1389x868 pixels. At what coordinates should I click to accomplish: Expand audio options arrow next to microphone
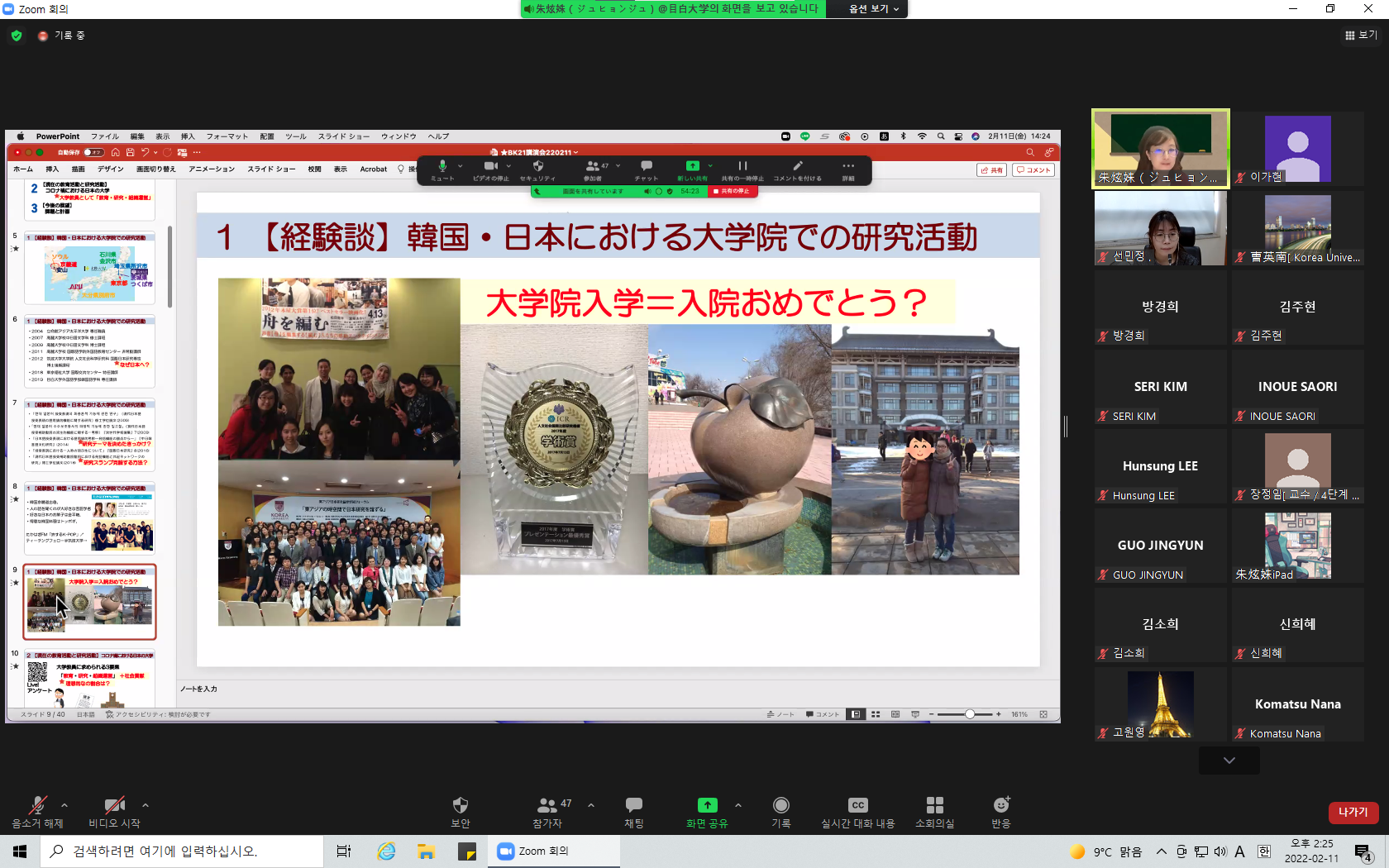64,804
